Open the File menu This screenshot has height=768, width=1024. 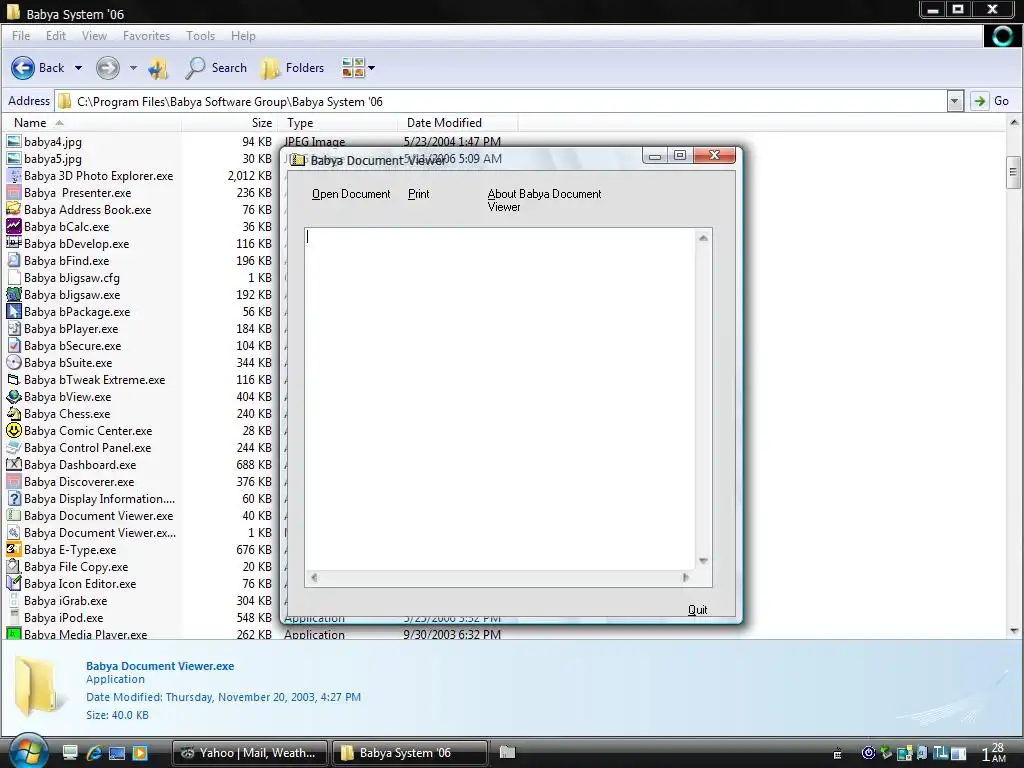pyautogui.click(x=21, y=36)
